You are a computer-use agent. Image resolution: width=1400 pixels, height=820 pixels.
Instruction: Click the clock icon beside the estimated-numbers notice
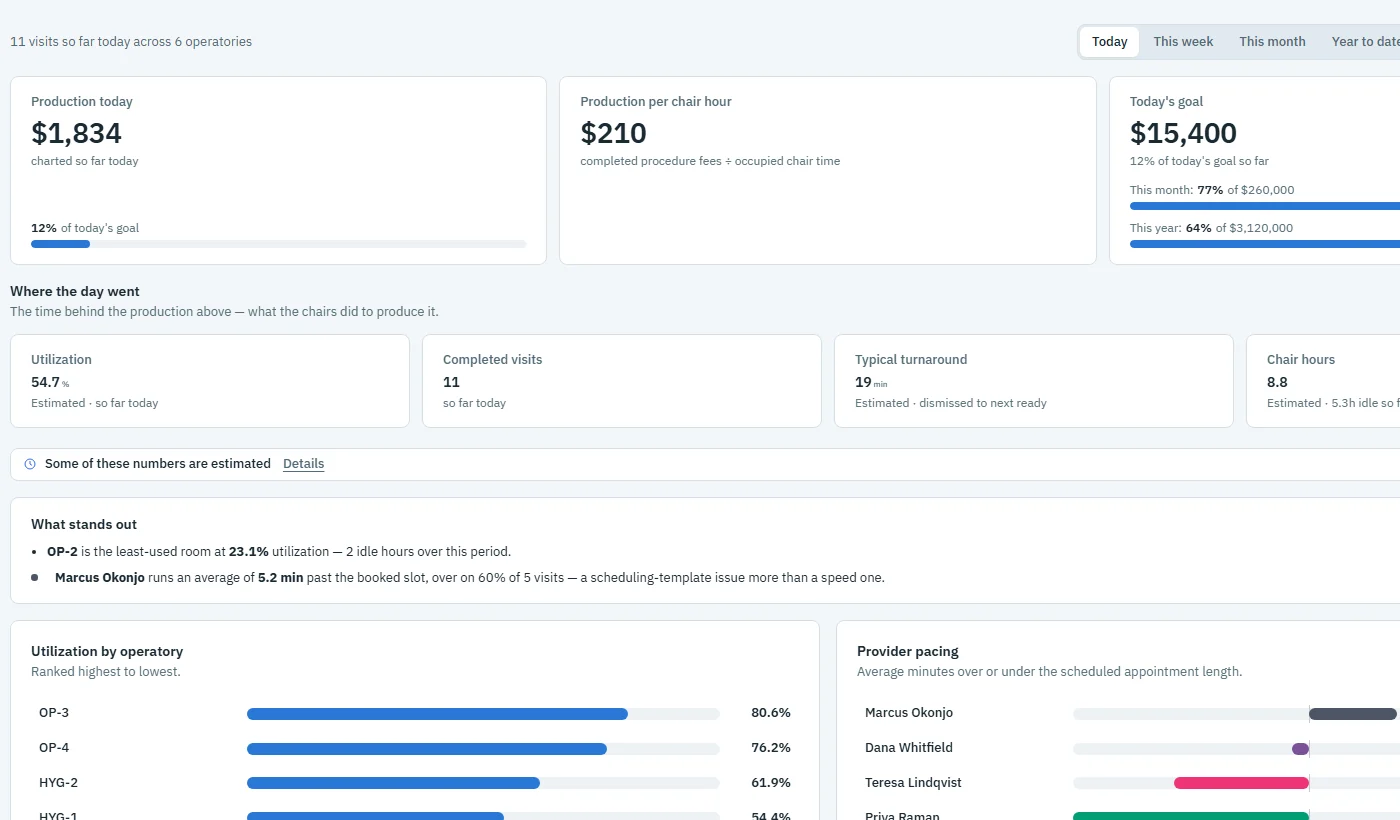[x=30, y=464]
